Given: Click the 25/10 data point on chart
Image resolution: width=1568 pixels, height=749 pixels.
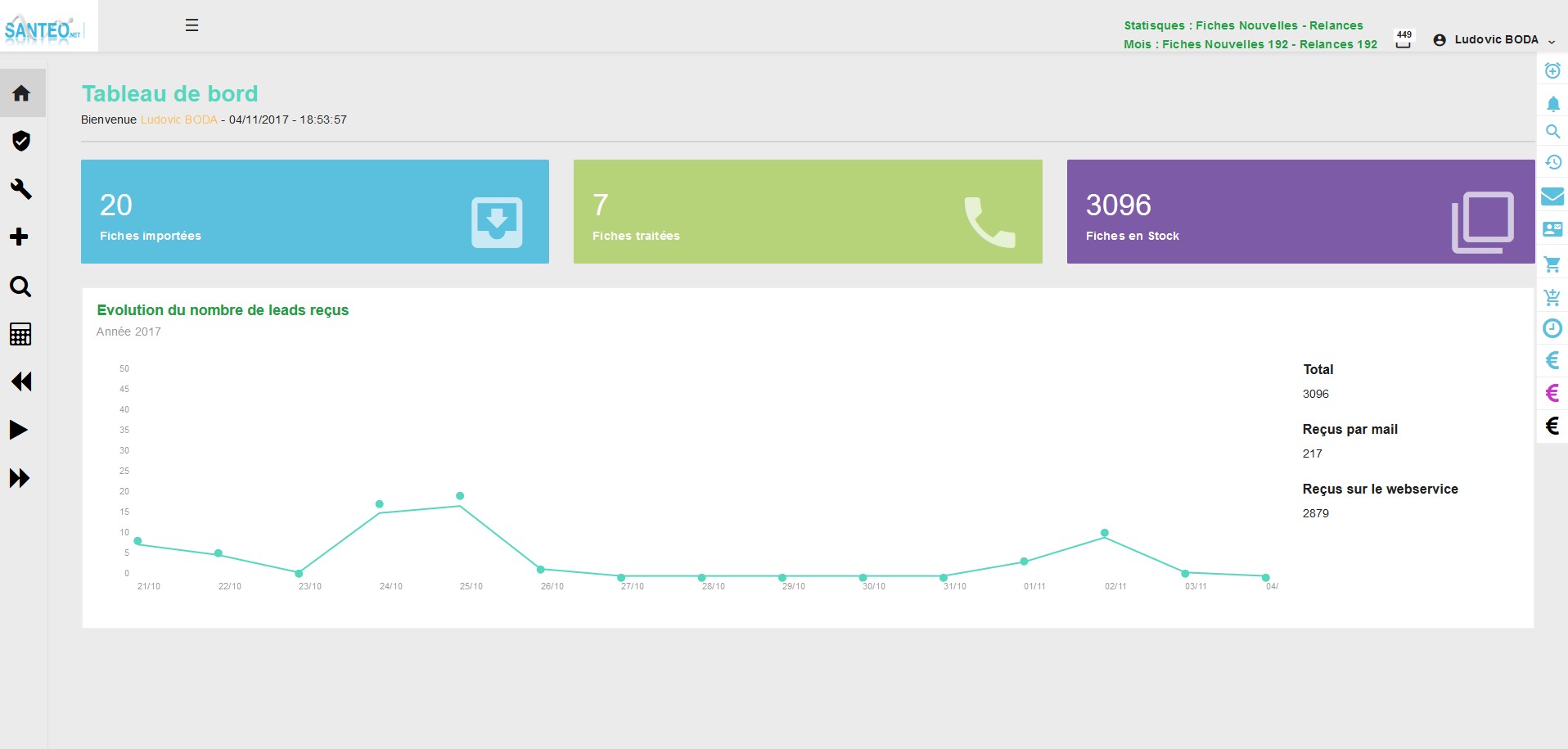Looking at the screenshot, I should (460, 496).
